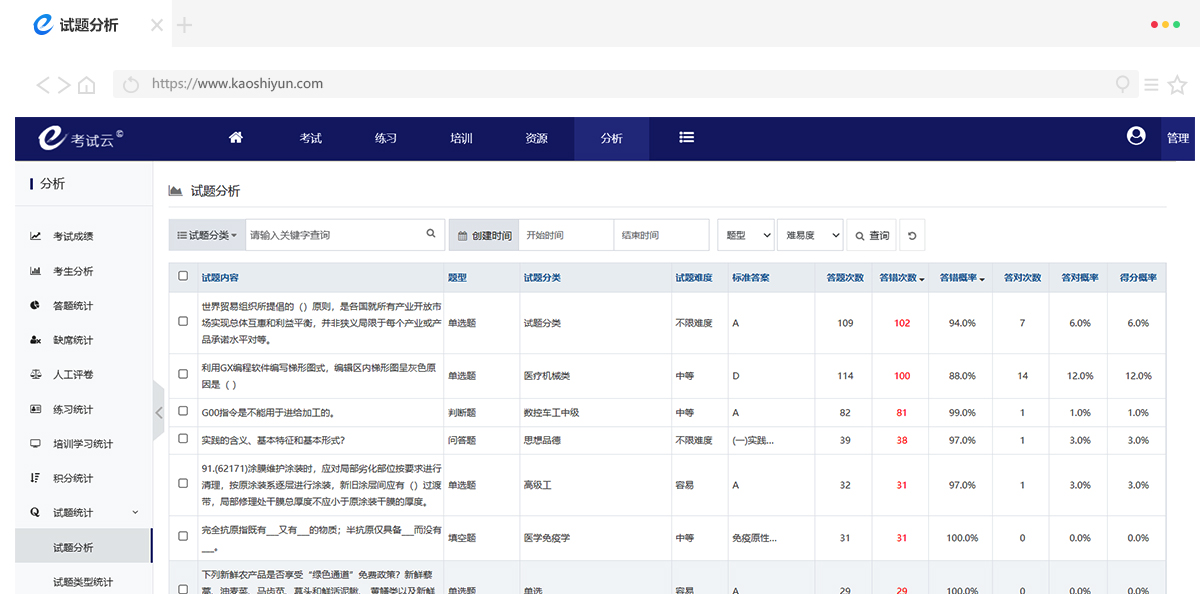Click the browser back arrow
The height and width of the screenshot is (594, 1200).
(x=43, y=85)
